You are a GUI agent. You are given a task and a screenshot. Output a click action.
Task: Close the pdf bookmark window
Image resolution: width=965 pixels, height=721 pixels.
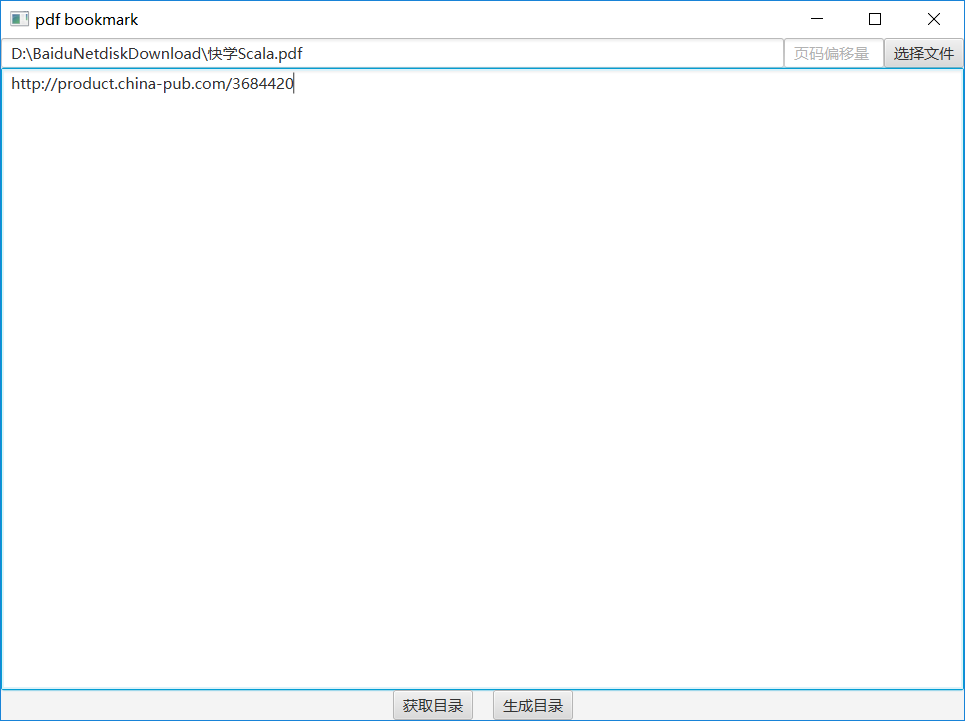tap(933, 19)
